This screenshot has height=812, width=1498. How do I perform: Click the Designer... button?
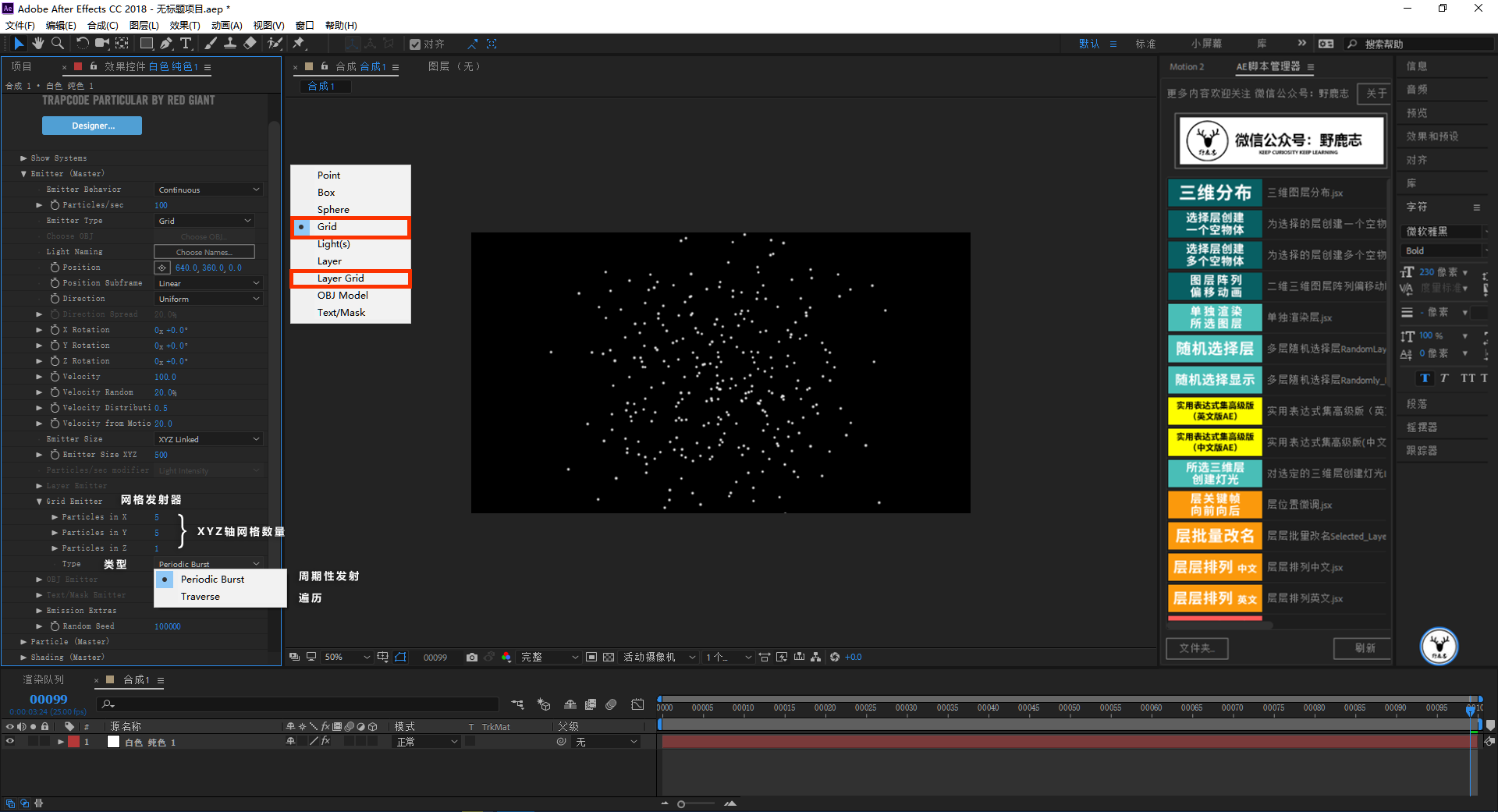92,126
